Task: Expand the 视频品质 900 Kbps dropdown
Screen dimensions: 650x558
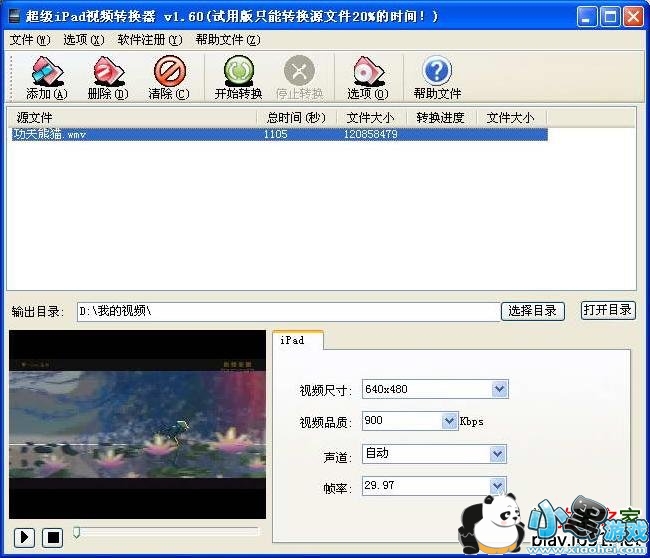Action: coord(449,421)
